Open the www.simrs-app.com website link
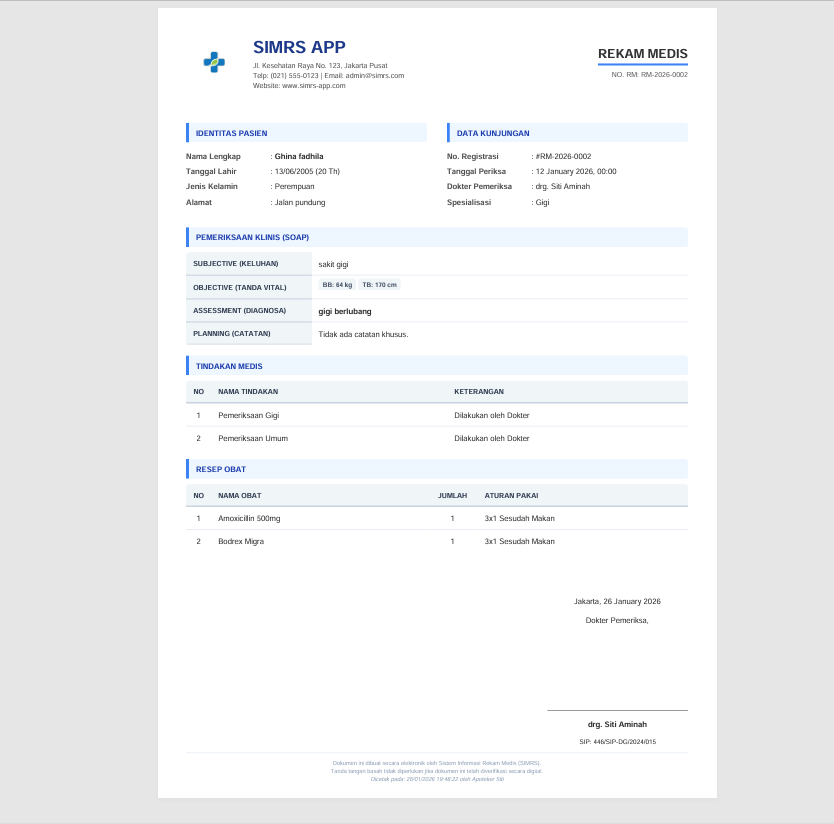The width and height of the screenshot is (834, 824). pos(312,84)
